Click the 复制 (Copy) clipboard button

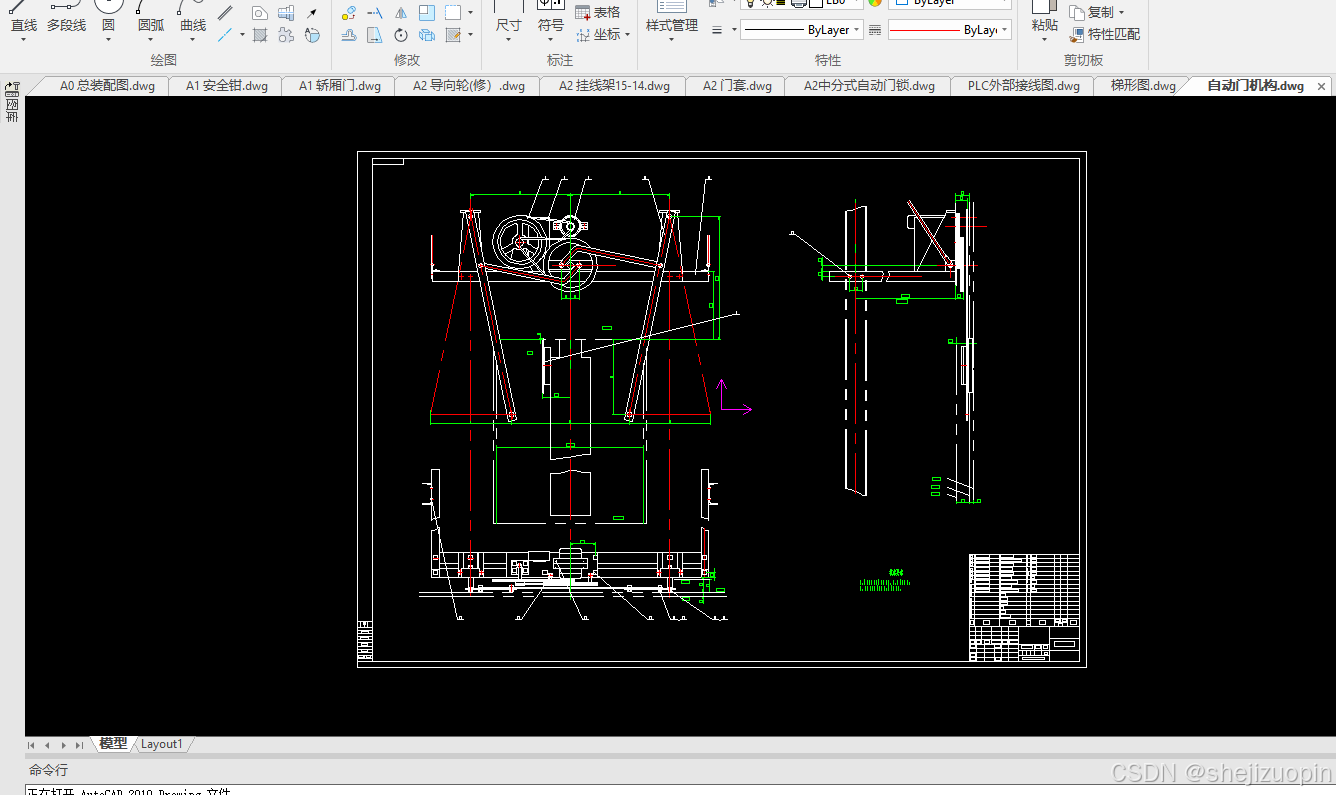click(x=1092, y=12)
